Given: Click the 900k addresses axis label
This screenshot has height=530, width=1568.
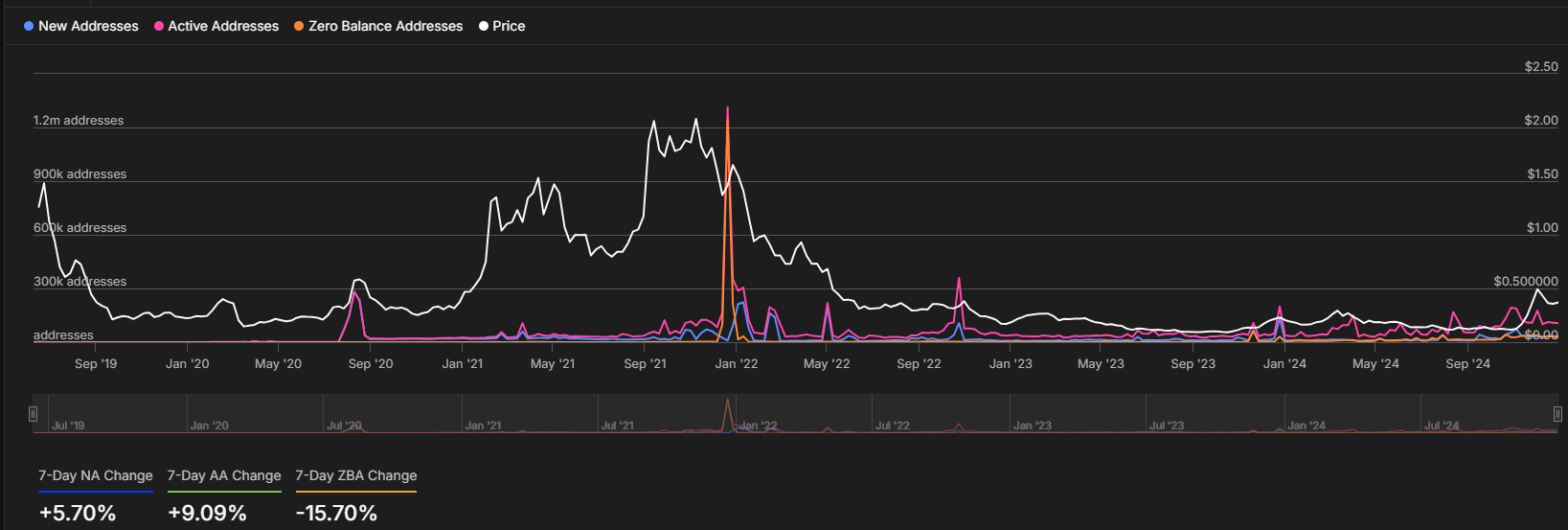Looking at the screenshot, I should pos(80,174).
